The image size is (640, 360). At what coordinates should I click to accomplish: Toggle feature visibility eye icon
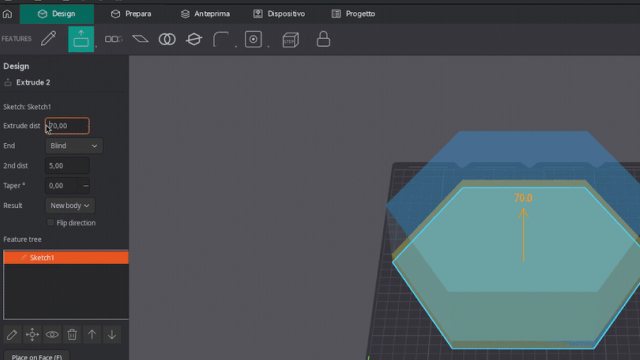coord(52,335)
